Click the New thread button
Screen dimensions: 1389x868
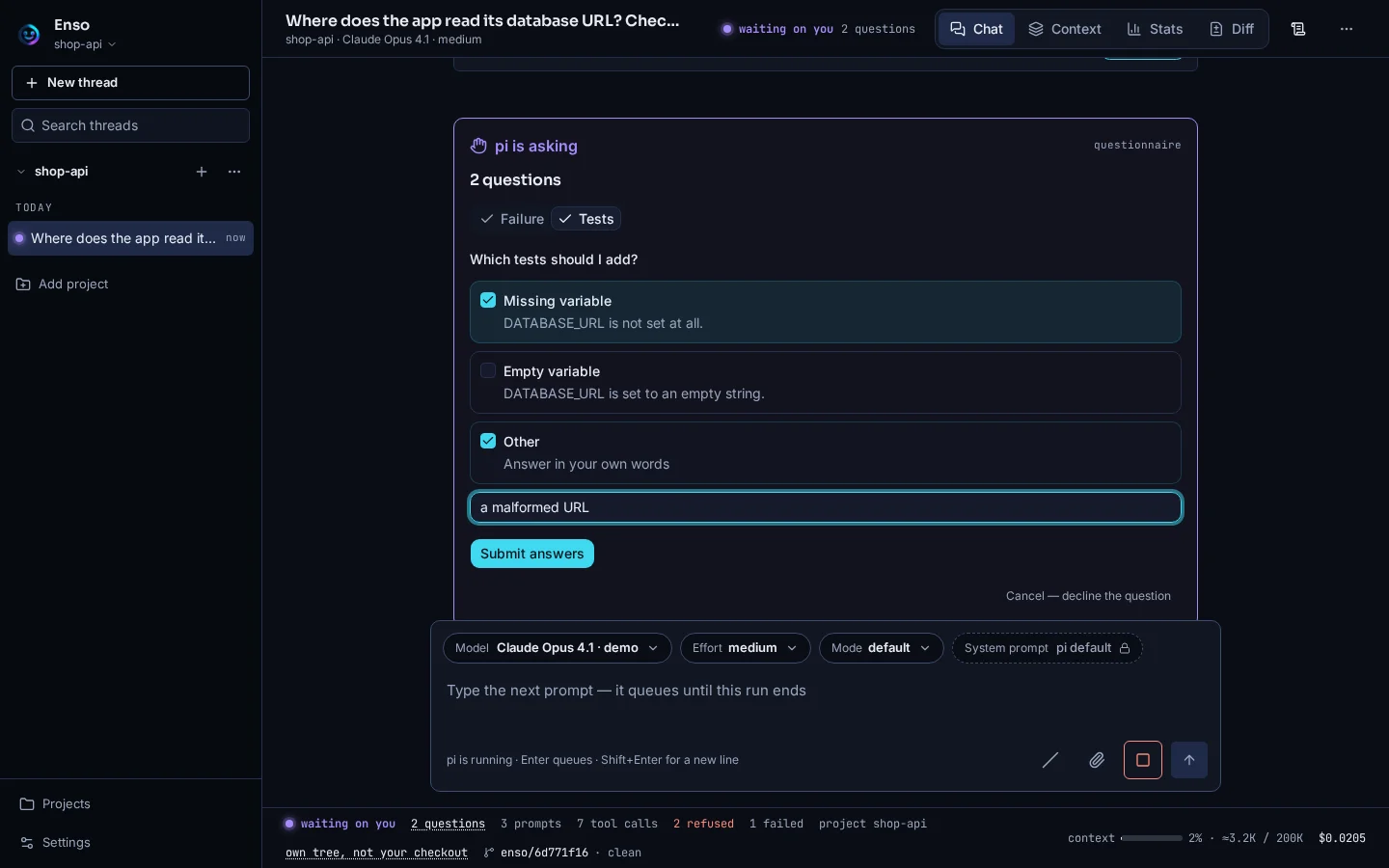pos(130,83)
